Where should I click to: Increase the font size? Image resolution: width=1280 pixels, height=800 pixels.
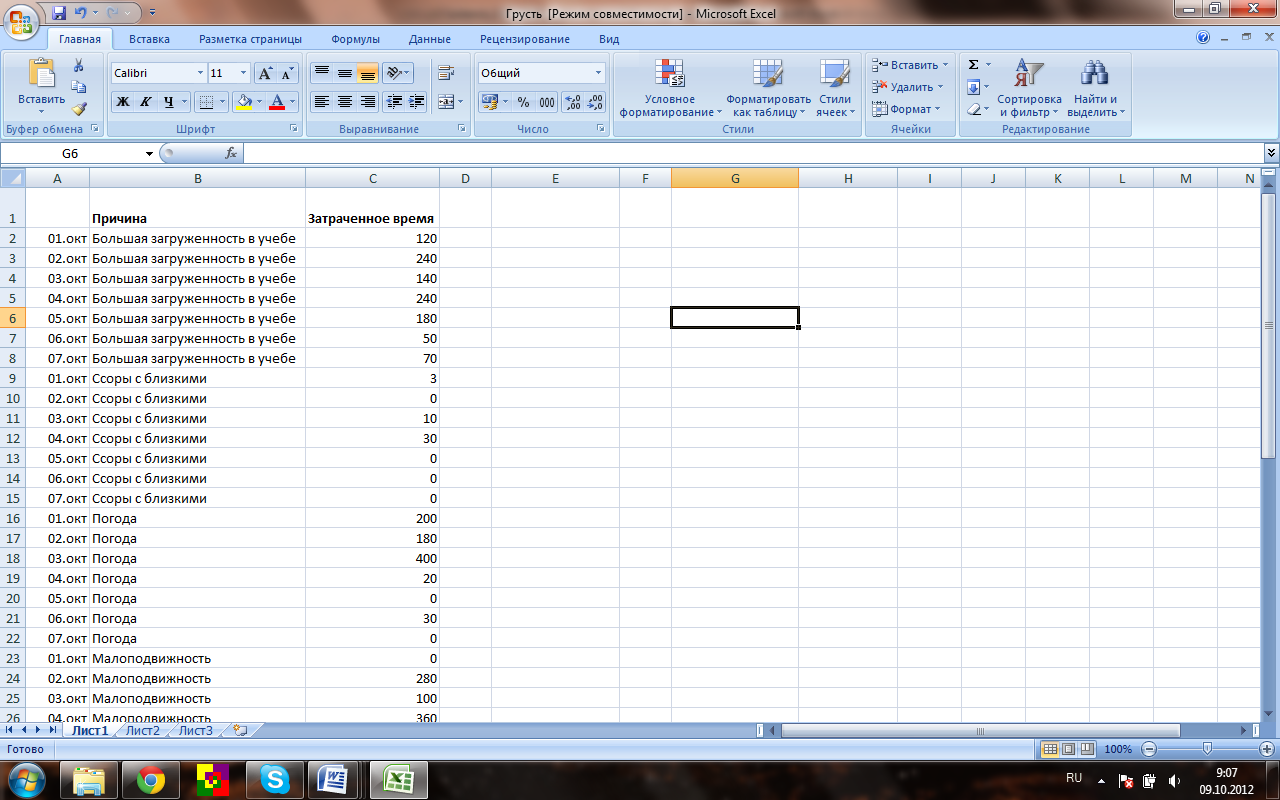pyautogui.click(x=265, y=73)
